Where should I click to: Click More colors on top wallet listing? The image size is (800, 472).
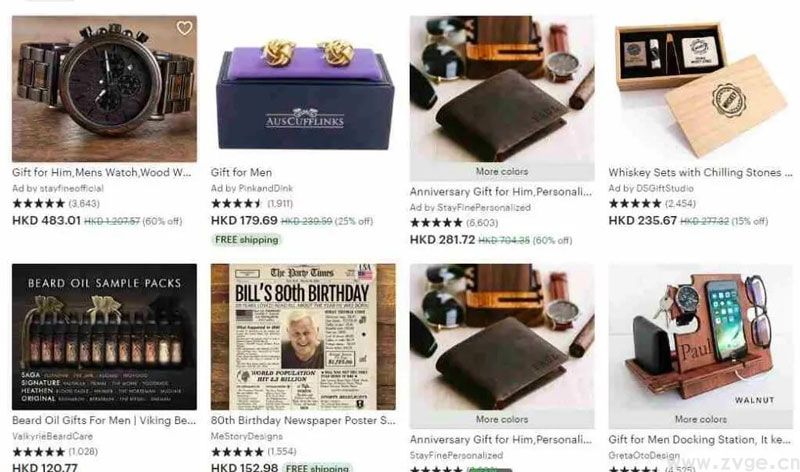(x=502, y=171)
